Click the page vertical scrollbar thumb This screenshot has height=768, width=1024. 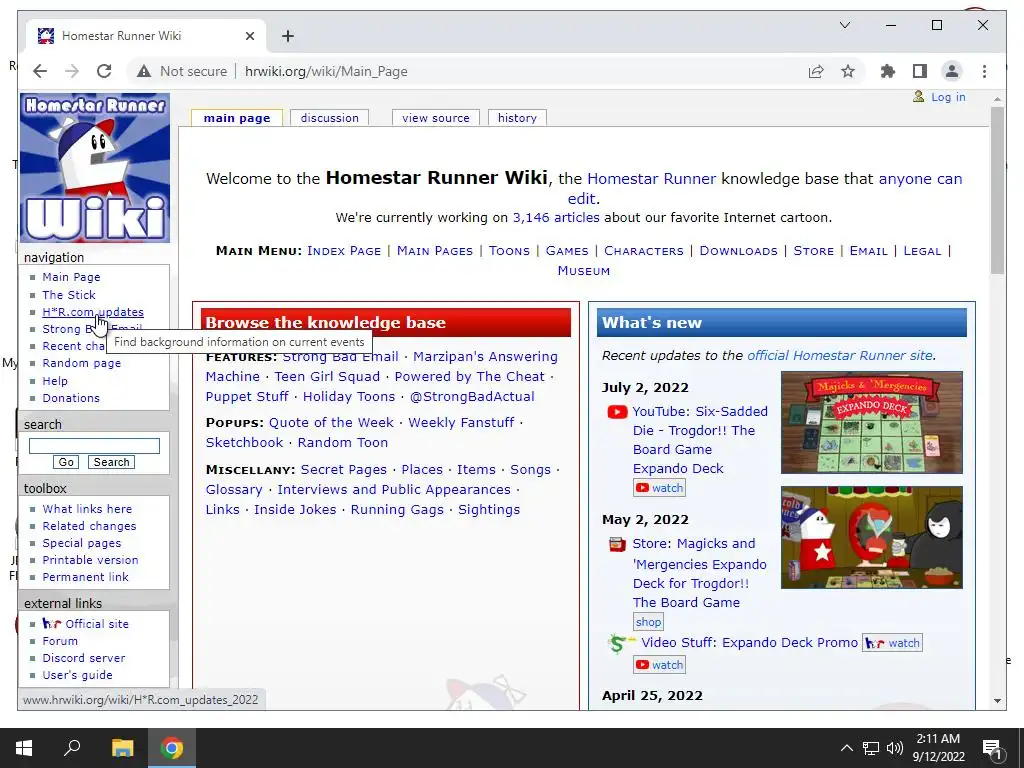pos(997,189)
